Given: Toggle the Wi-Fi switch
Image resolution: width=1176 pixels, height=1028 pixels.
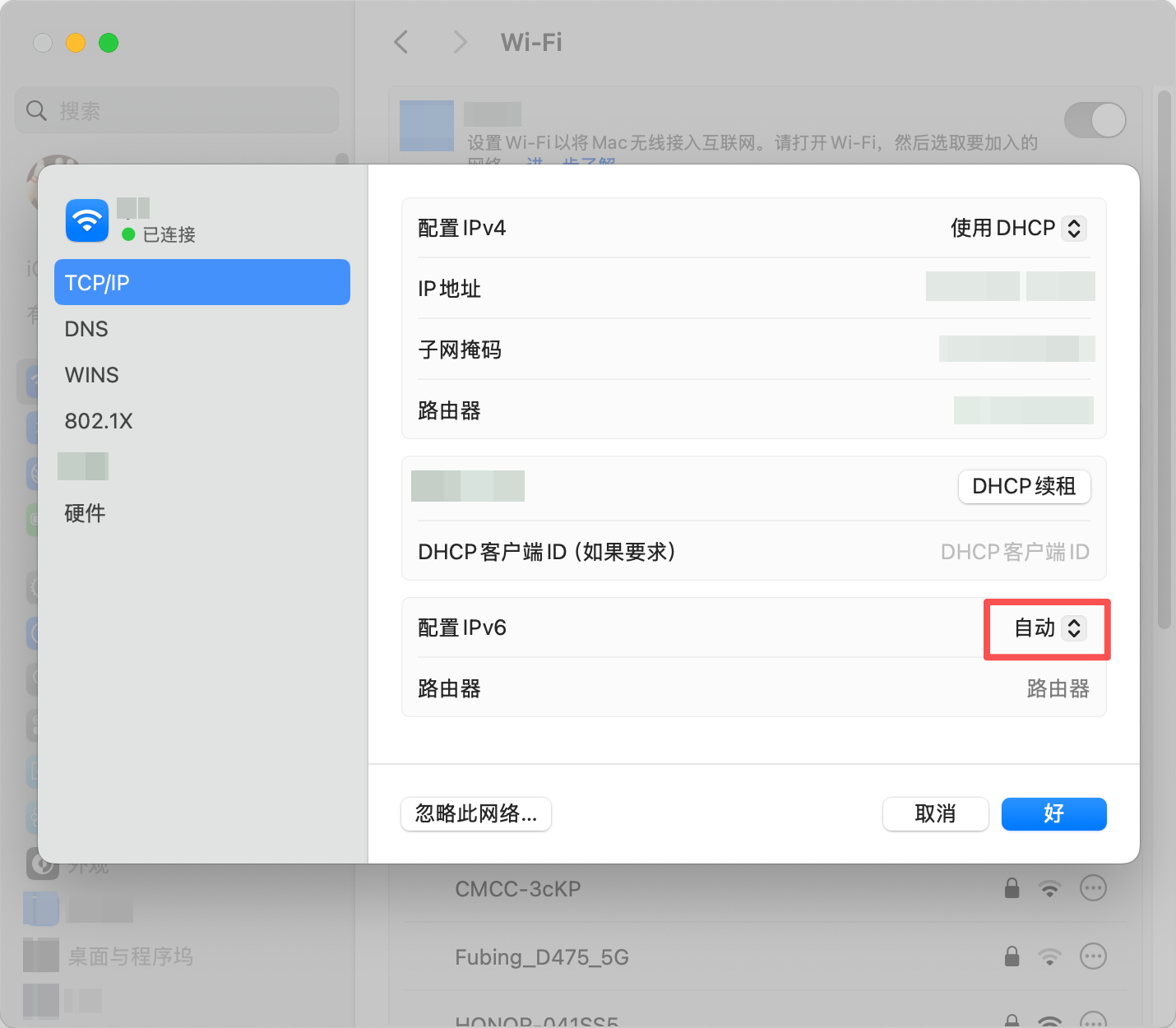Looking at the screenshot, I should (x=1095, y=120).
